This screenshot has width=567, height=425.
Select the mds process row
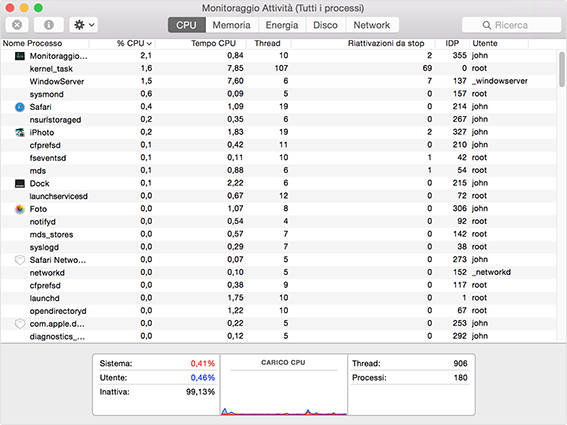coord(278,171)
